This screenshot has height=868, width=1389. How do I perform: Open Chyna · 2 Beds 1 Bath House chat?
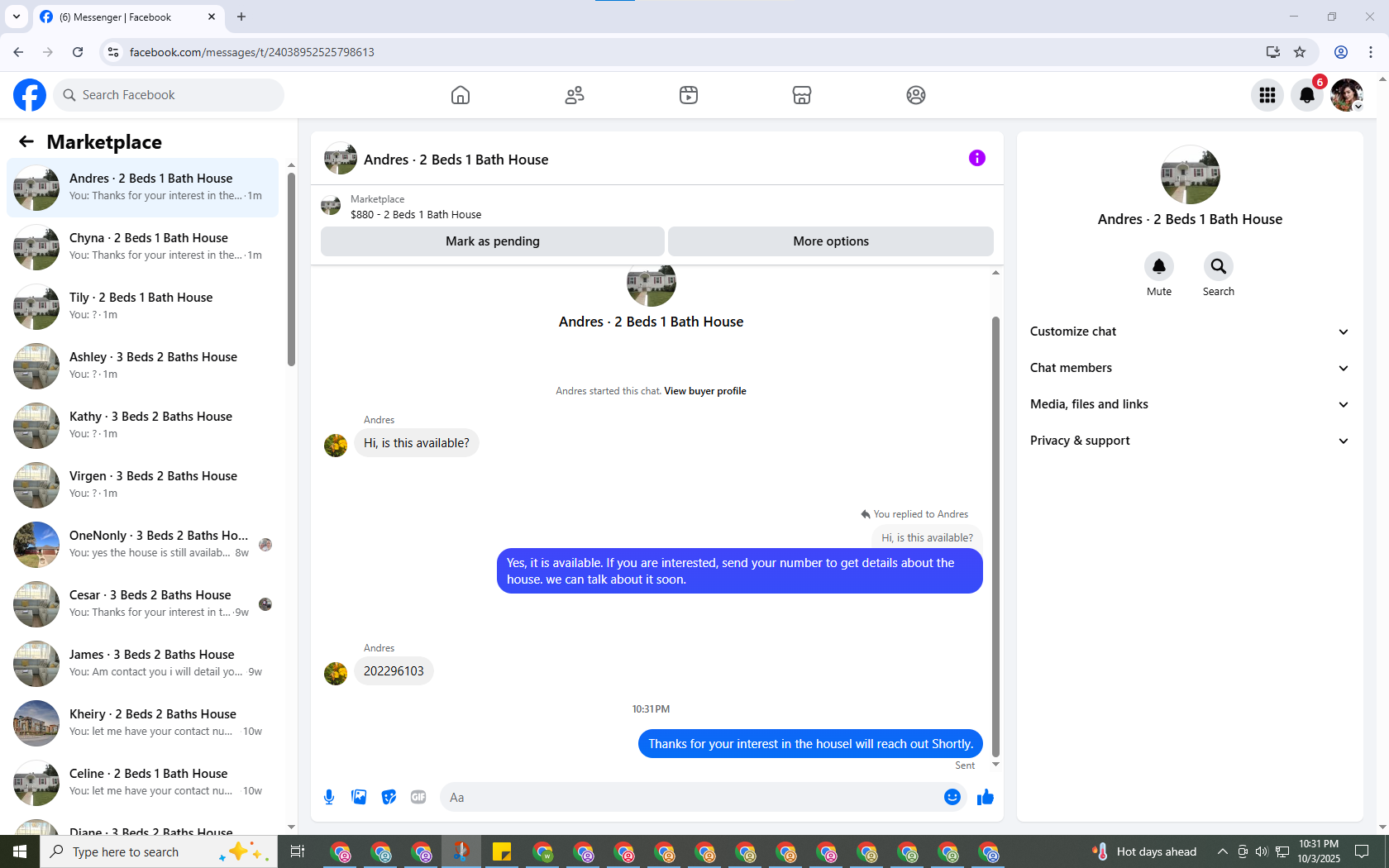point(142,247)
